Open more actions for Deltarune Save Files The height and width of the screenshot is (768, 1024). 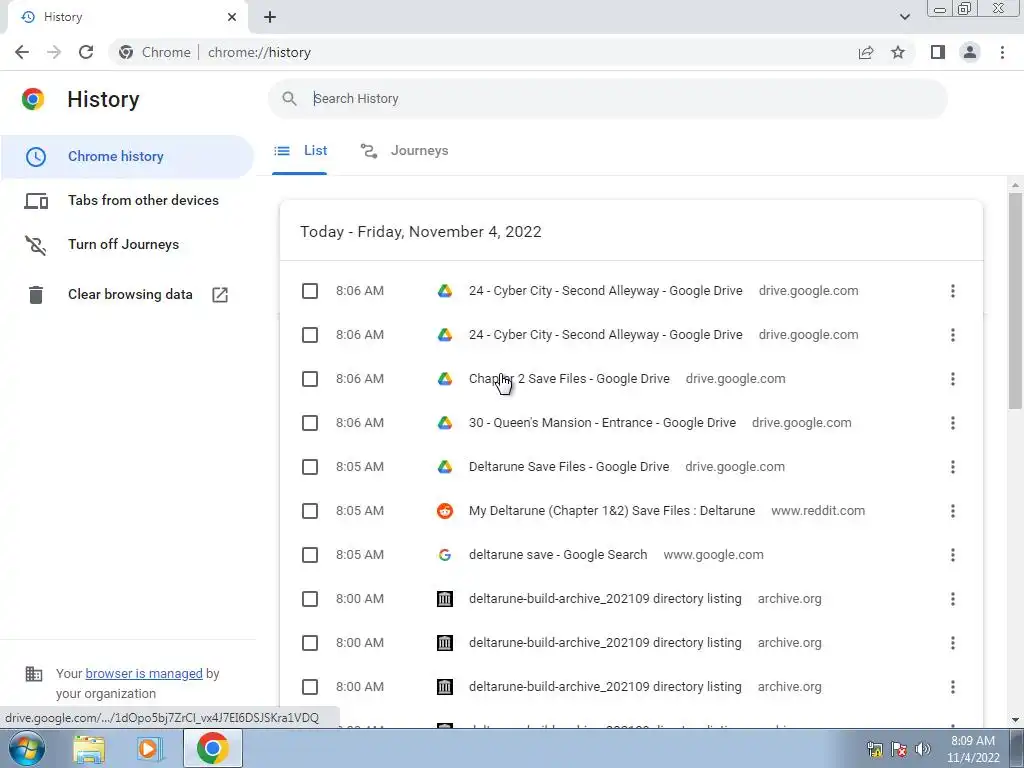pos(953,467)
